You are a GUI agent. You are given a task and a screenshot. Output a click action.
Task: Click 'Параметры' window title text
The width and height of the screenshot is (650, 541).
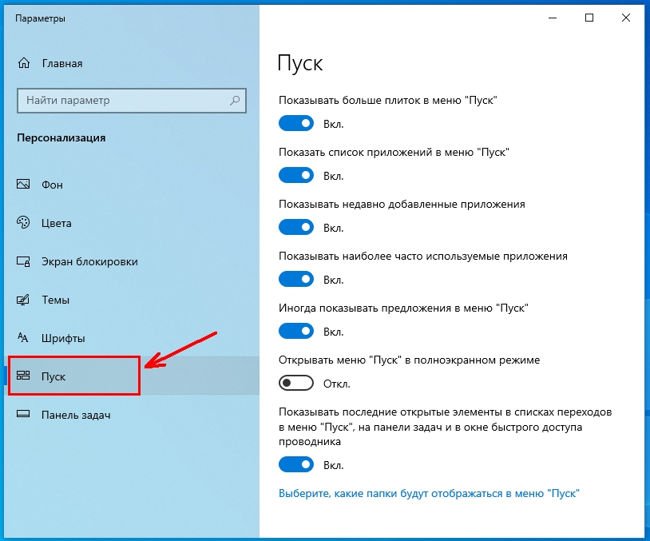click(x=40, y=19)
